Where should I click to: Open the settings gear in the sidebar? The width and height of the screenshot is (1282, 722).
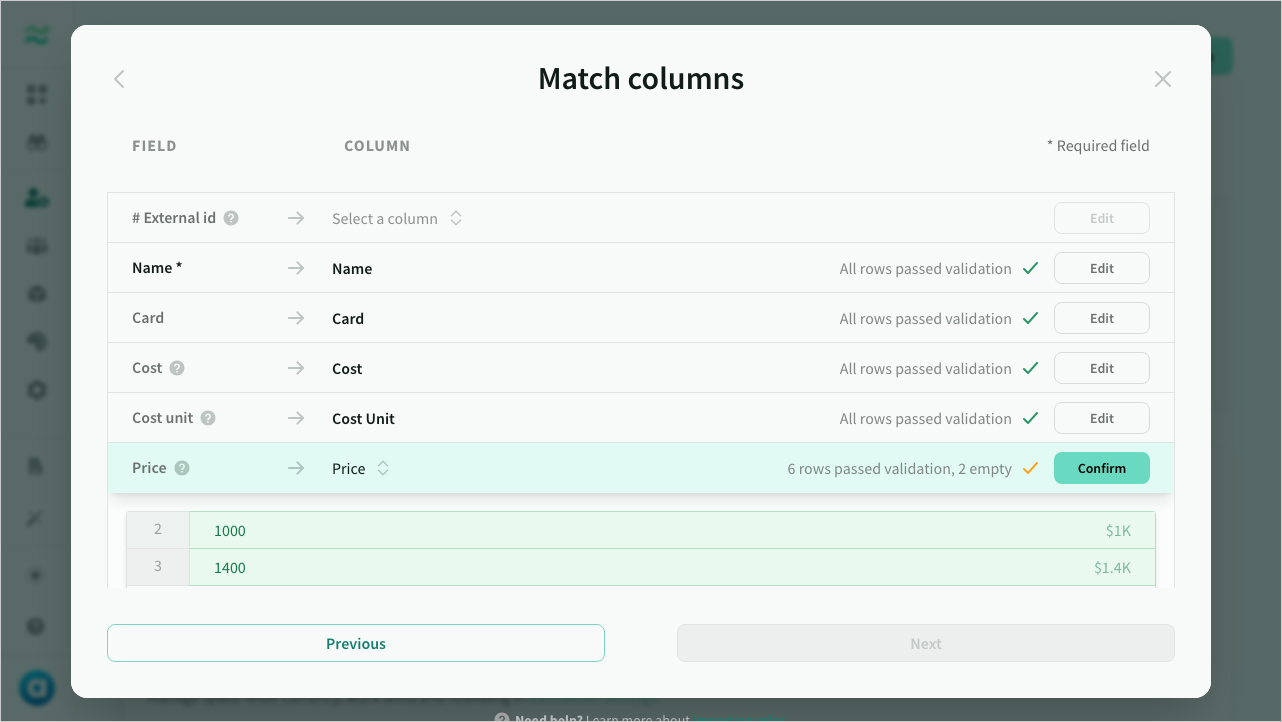(x=36, y=390)
